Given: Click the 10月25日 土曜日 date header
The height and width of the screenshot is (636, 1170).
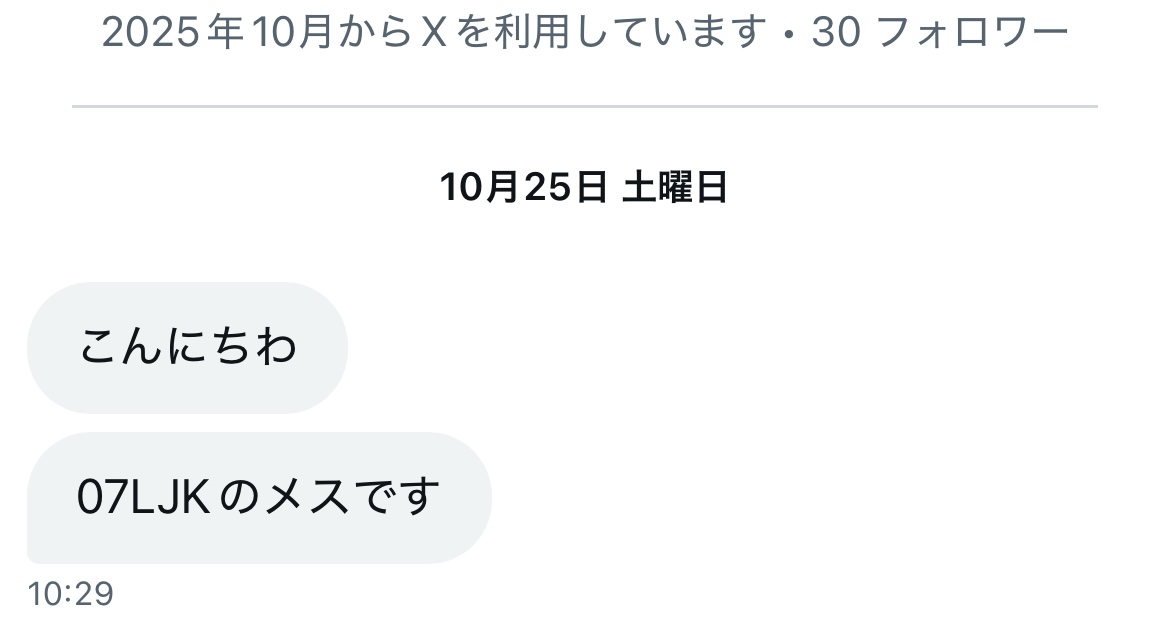Looking at the screenshot, I should pyautogui.click(x=584, y=187).
